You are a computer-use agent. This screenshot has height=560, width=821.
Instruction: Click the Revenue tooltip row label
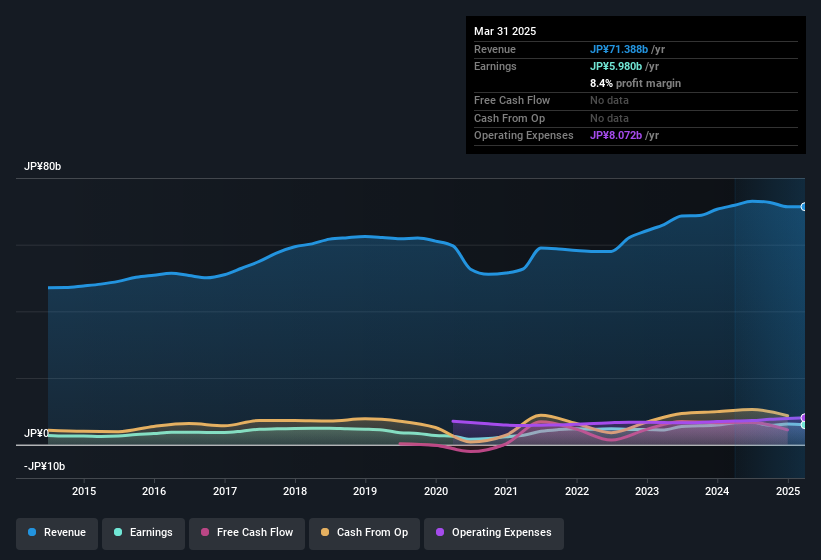point(495,49)
